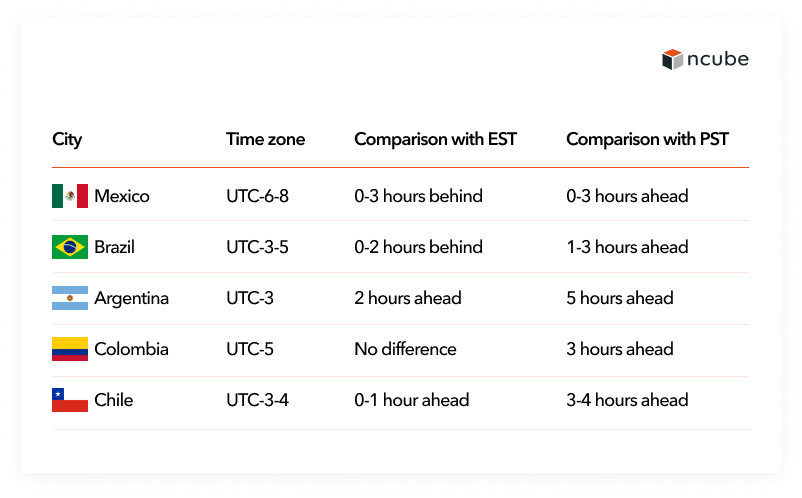Image resolution: width=802 pixels, height=498 pixels.
Task: Select the Mexico flag icon
Action: point(70,196)
